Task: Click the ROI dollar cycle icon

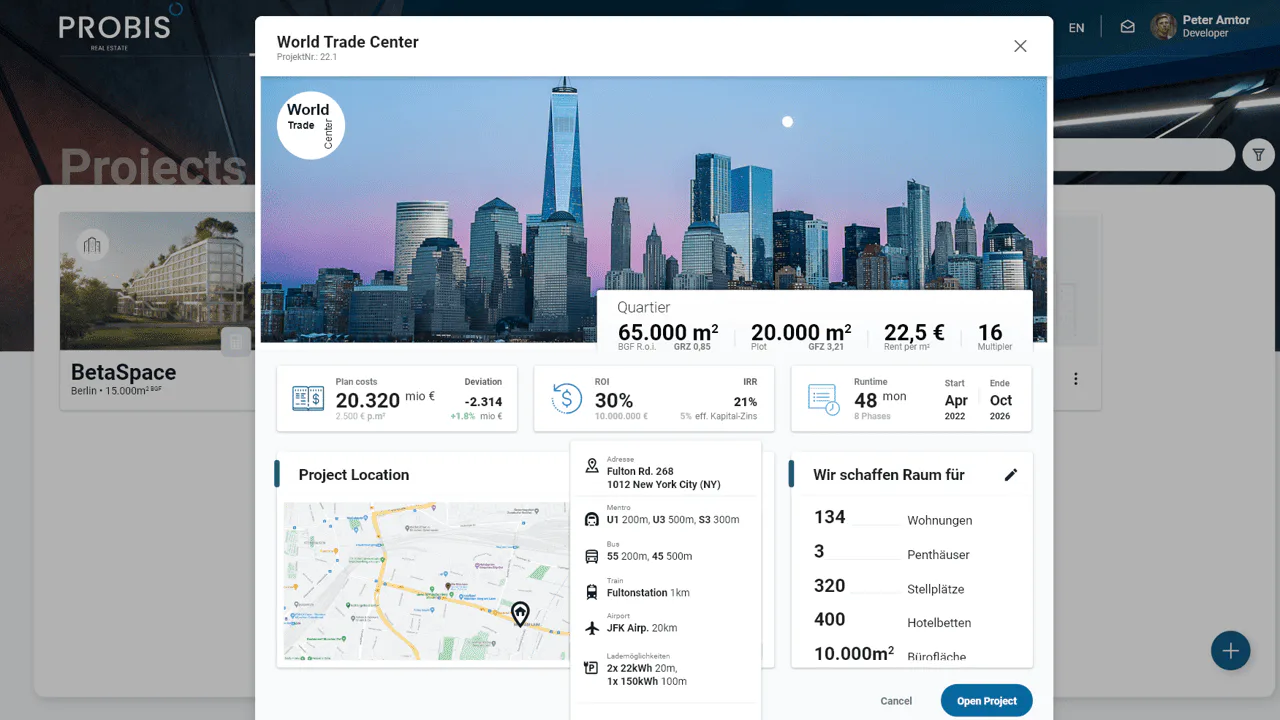Action: point(566,398)
